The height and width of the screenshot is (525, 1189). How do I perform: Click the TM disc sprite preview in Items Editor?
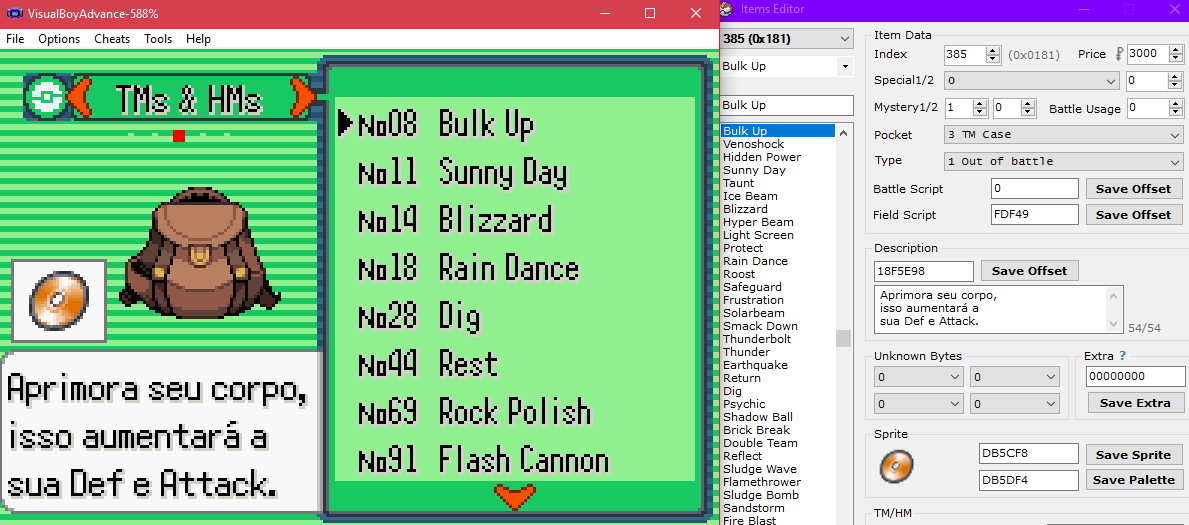897,466
